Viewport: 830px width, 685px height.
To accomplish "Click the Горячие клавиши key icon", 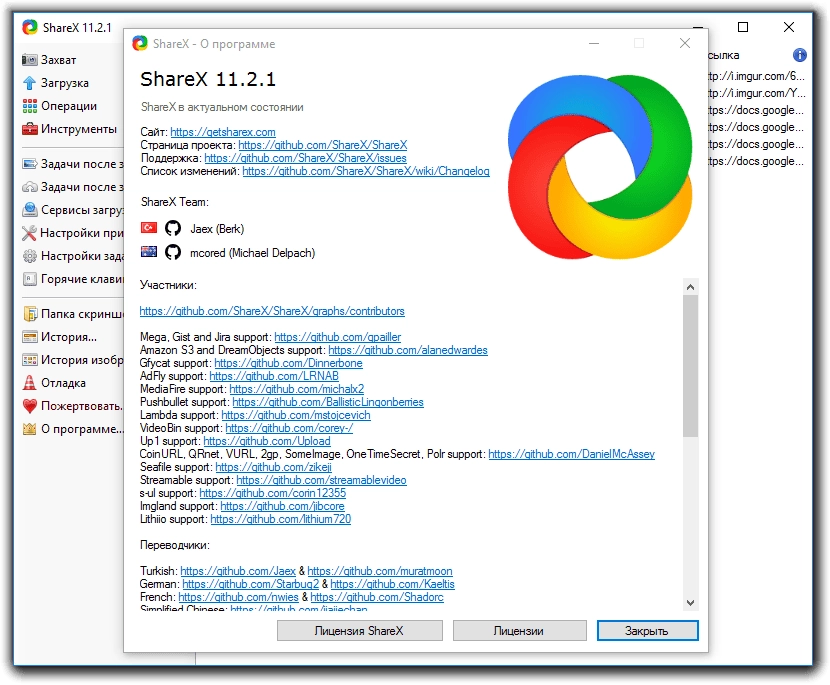I will [30, 278].
